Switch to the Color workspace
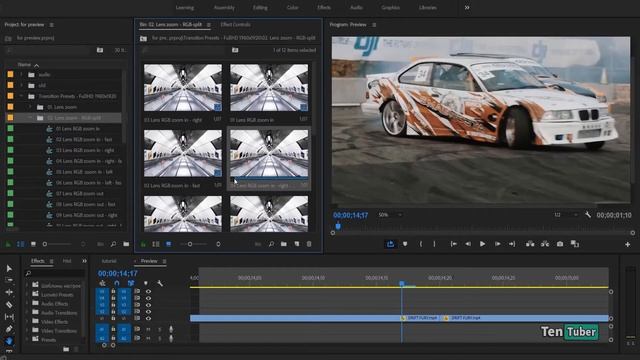 click(x=292, y=7)
